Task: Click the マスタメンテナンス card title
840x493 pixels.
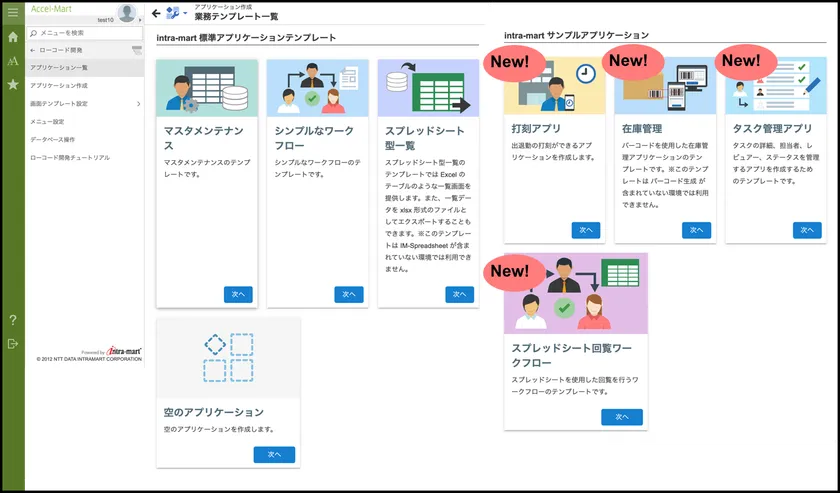Action: tap(203, 138)
